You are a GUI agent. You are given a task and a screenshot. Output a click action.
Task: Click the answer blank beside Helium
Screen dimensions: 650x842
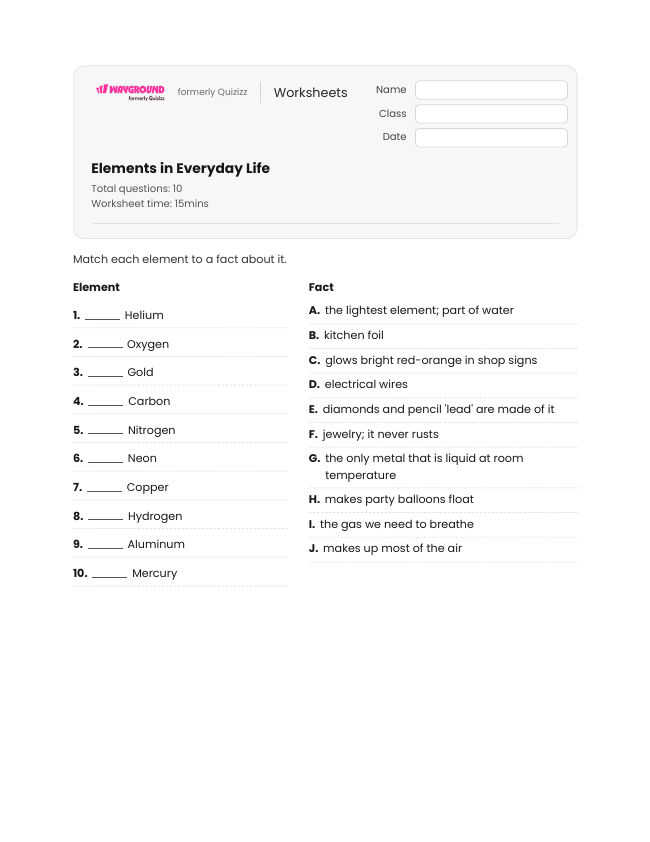tap(102, 316)
